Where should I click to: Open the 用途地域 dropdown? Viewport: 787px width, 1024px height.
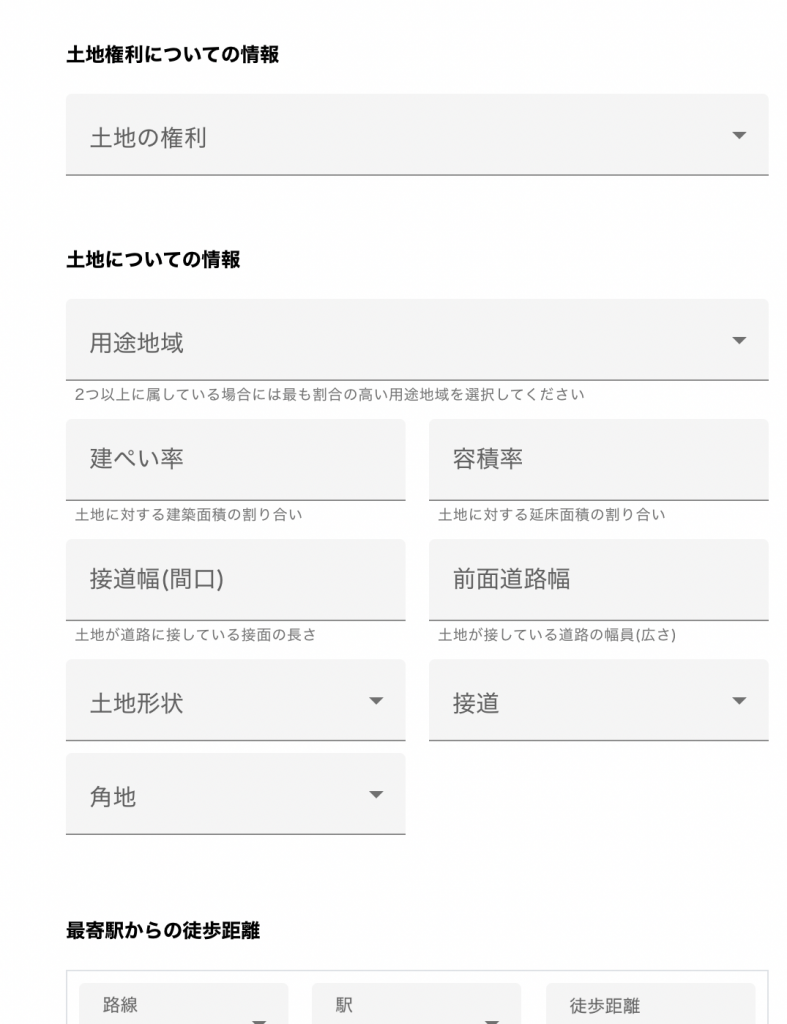tap(415, 340)
